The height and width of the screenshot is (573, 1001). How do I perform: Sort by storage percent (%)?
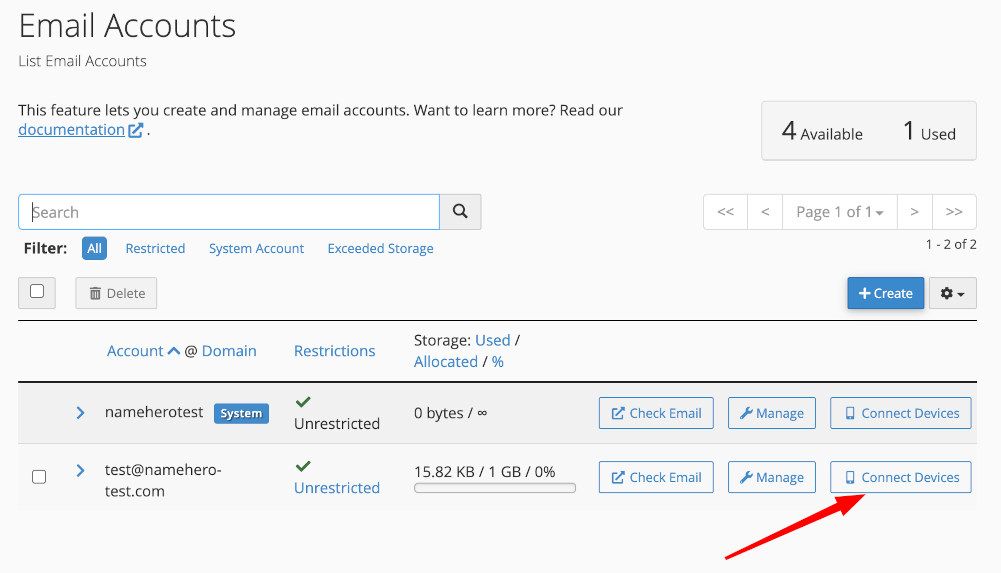(498, 362)
